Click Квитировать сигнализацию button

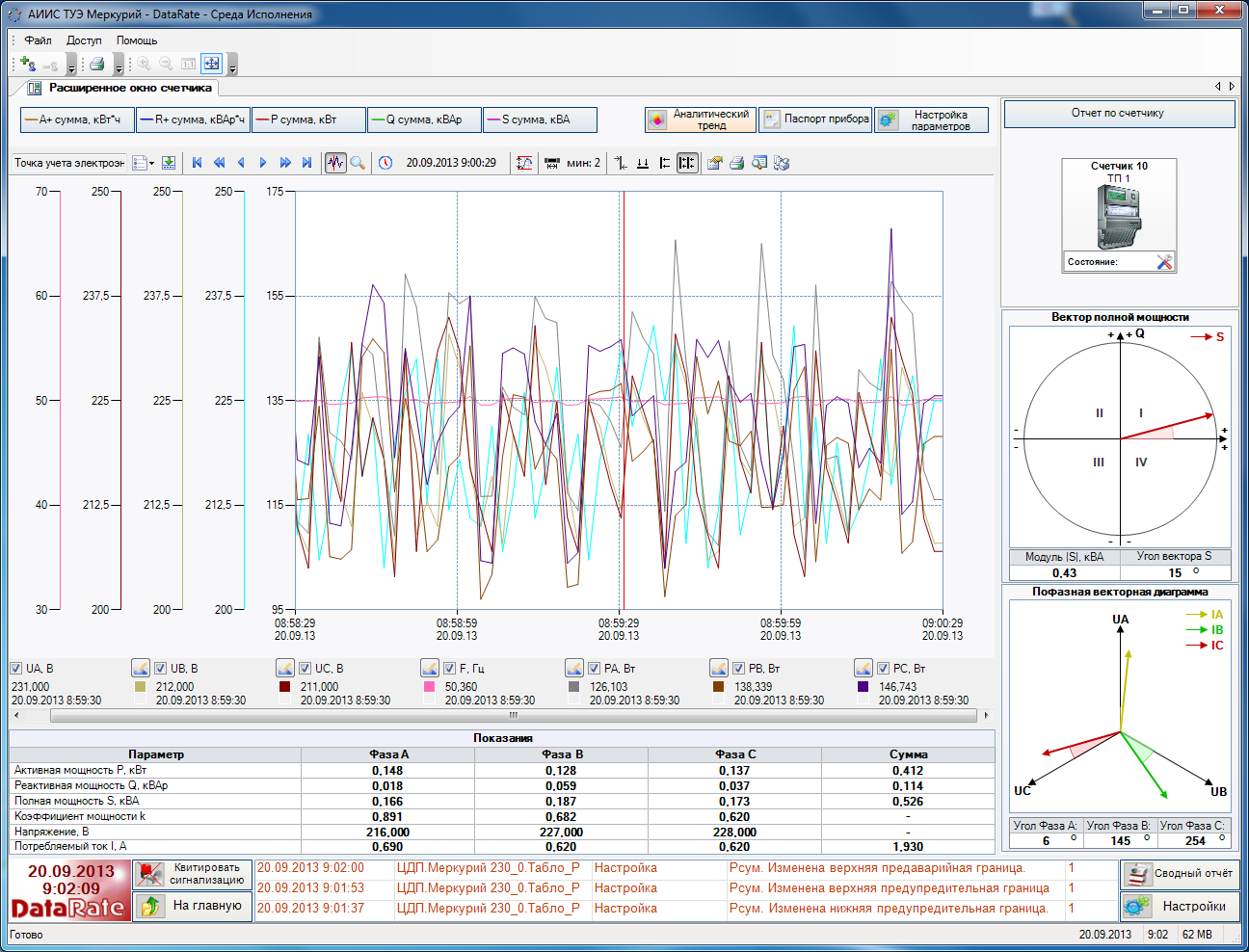193,874
